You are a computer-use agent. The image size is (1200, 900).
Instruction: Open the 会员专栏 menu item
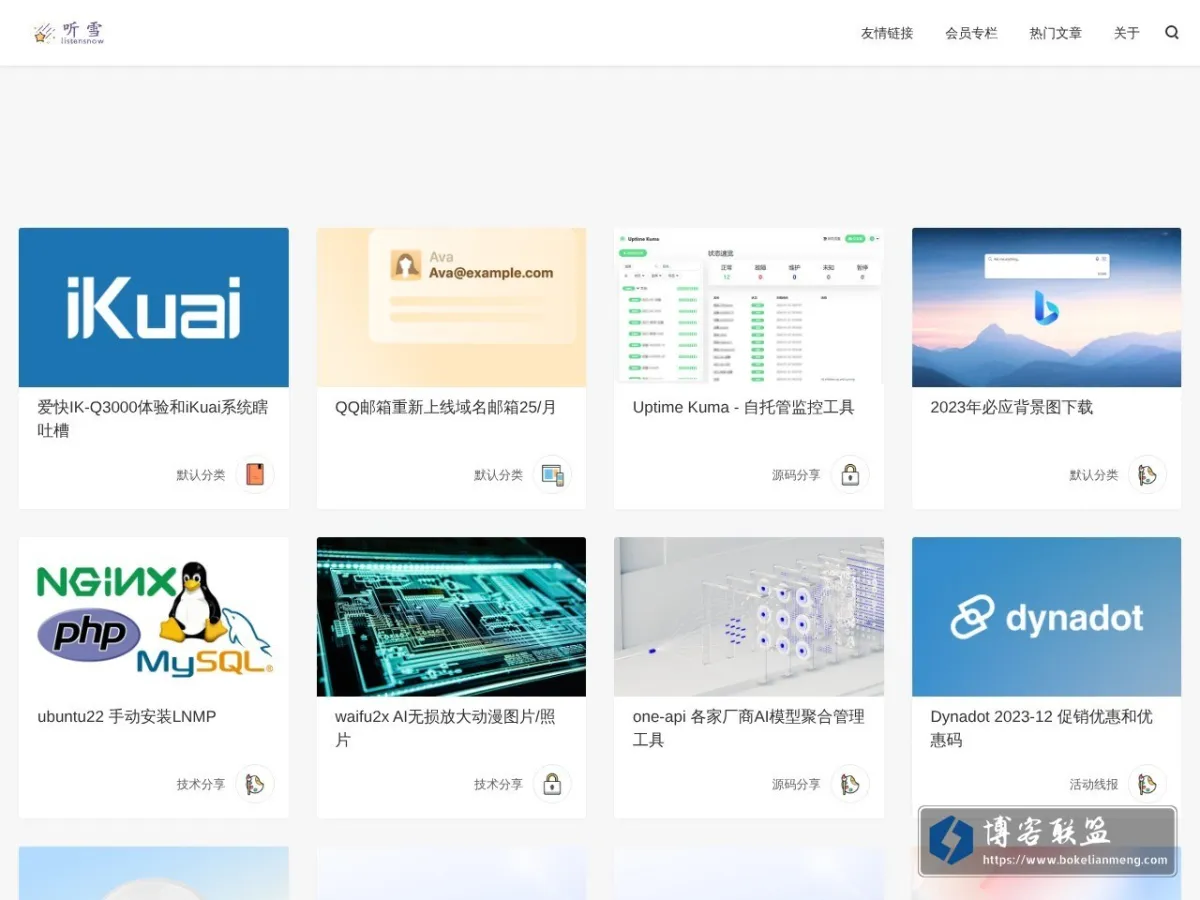pos(971,33)
